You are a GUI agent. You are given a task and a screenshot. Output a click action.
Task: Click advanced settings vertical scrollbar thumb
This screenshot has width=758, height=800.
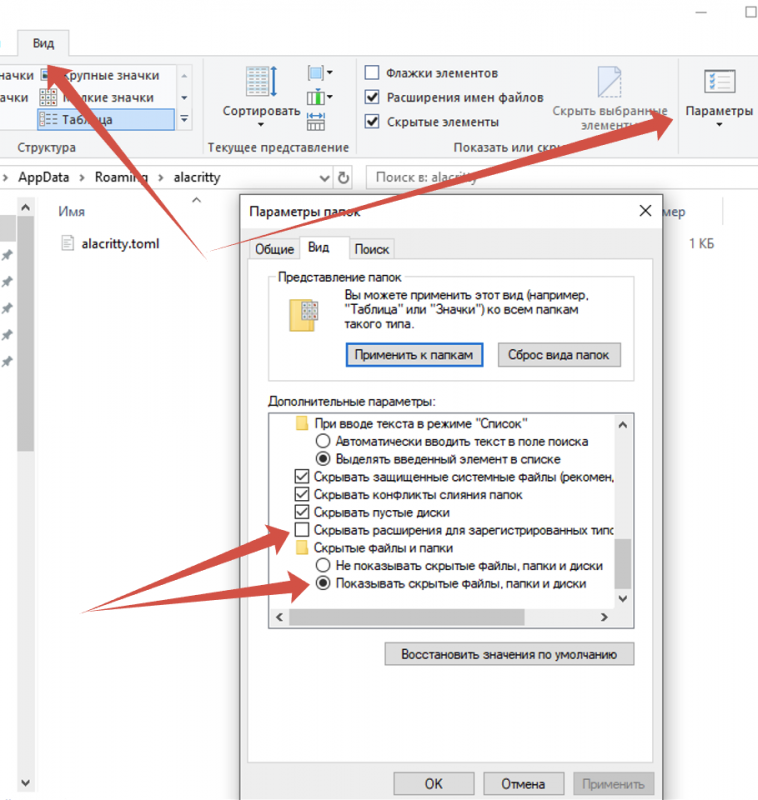[x=623, y=563]
